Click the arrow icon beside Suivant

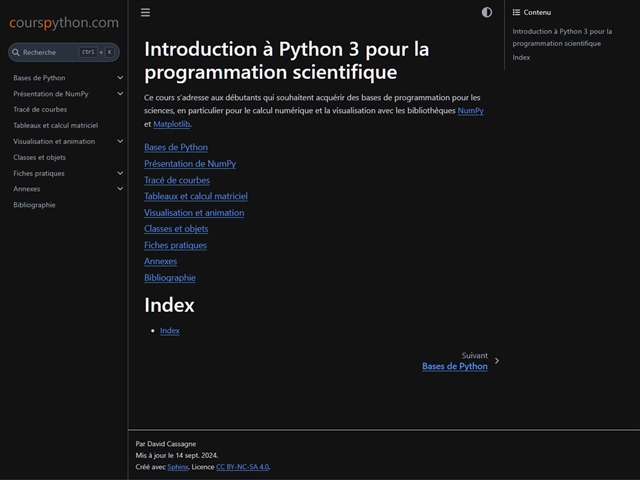tap(497, 361)
